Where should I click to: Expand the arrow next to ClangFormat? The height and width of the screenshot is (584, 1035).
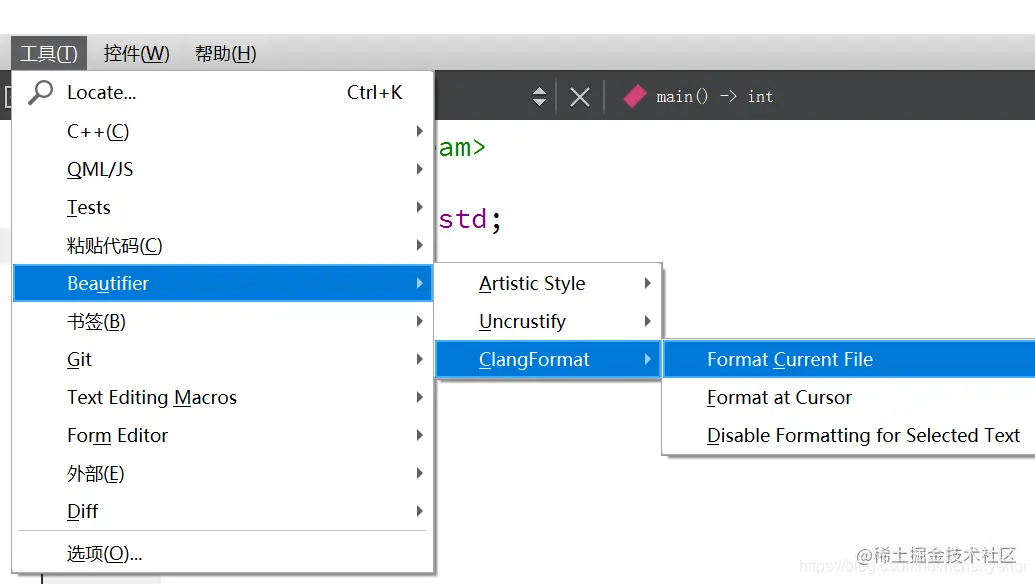tap(648, 360)
